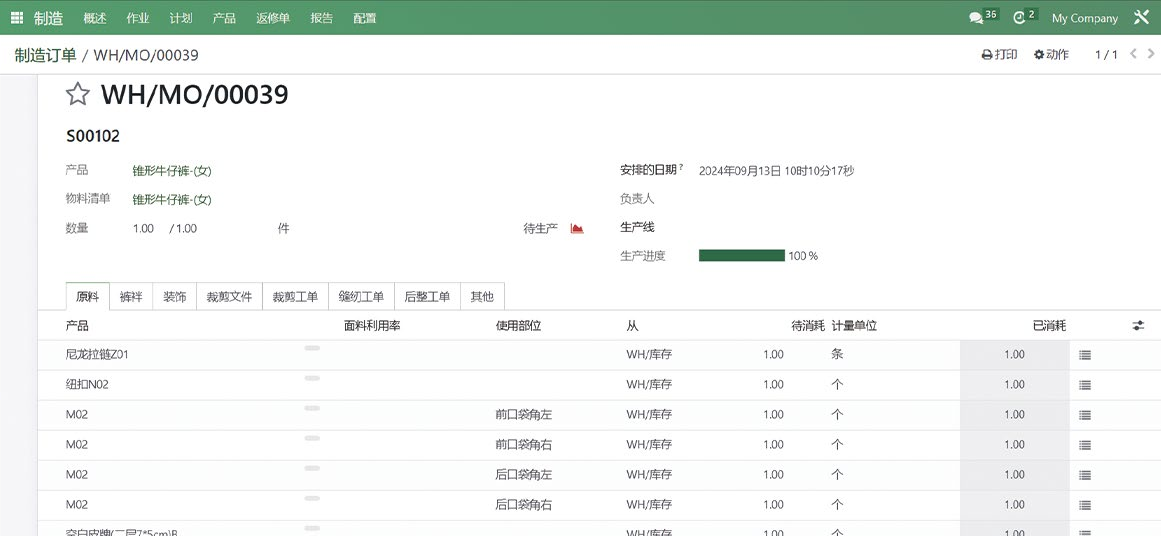Click the 1 / 1 pager counter
The height and width of the screenshot is (536, 1161).
tap(1106, 55)
